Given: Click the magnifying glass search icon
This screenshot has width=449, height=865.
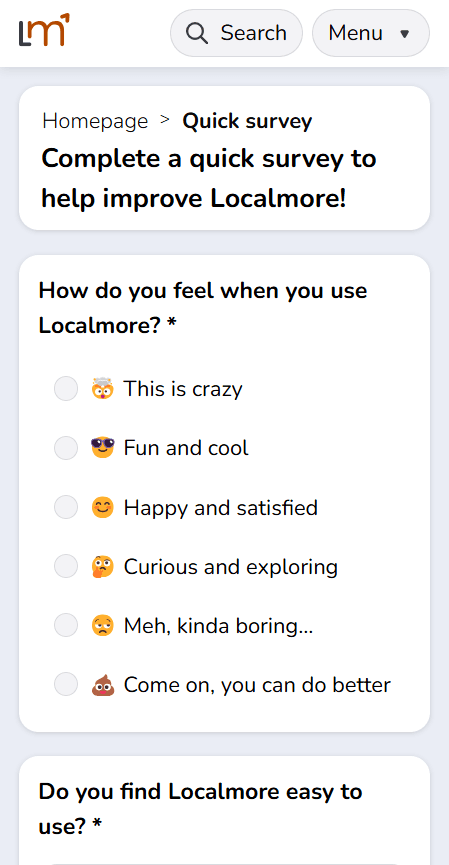Looking at the screenshot, I should point(197,33).
